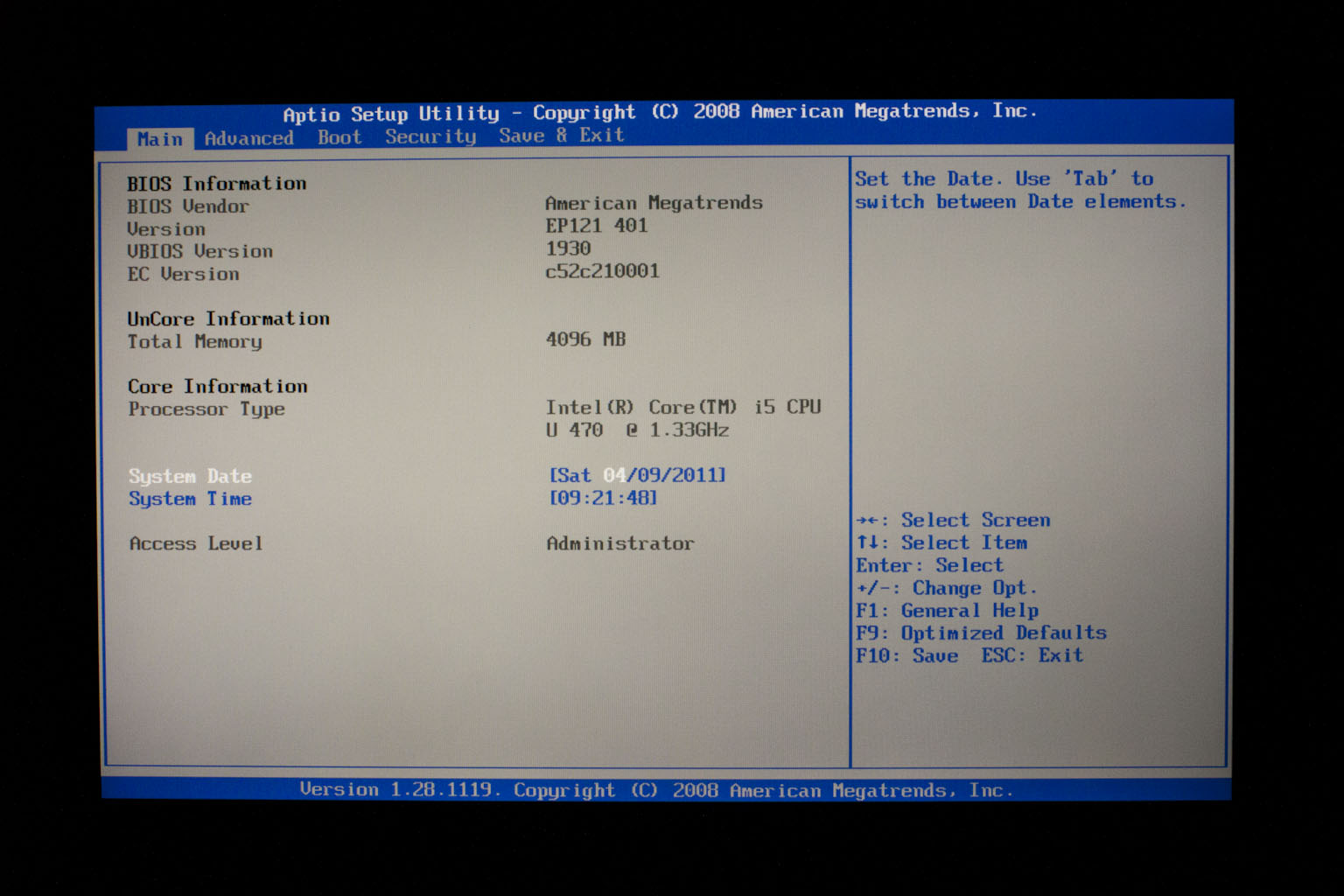This screenshot has height=896, width=1344.
Task: Click the 1930 VBIOS value
Action: (568, 248)
